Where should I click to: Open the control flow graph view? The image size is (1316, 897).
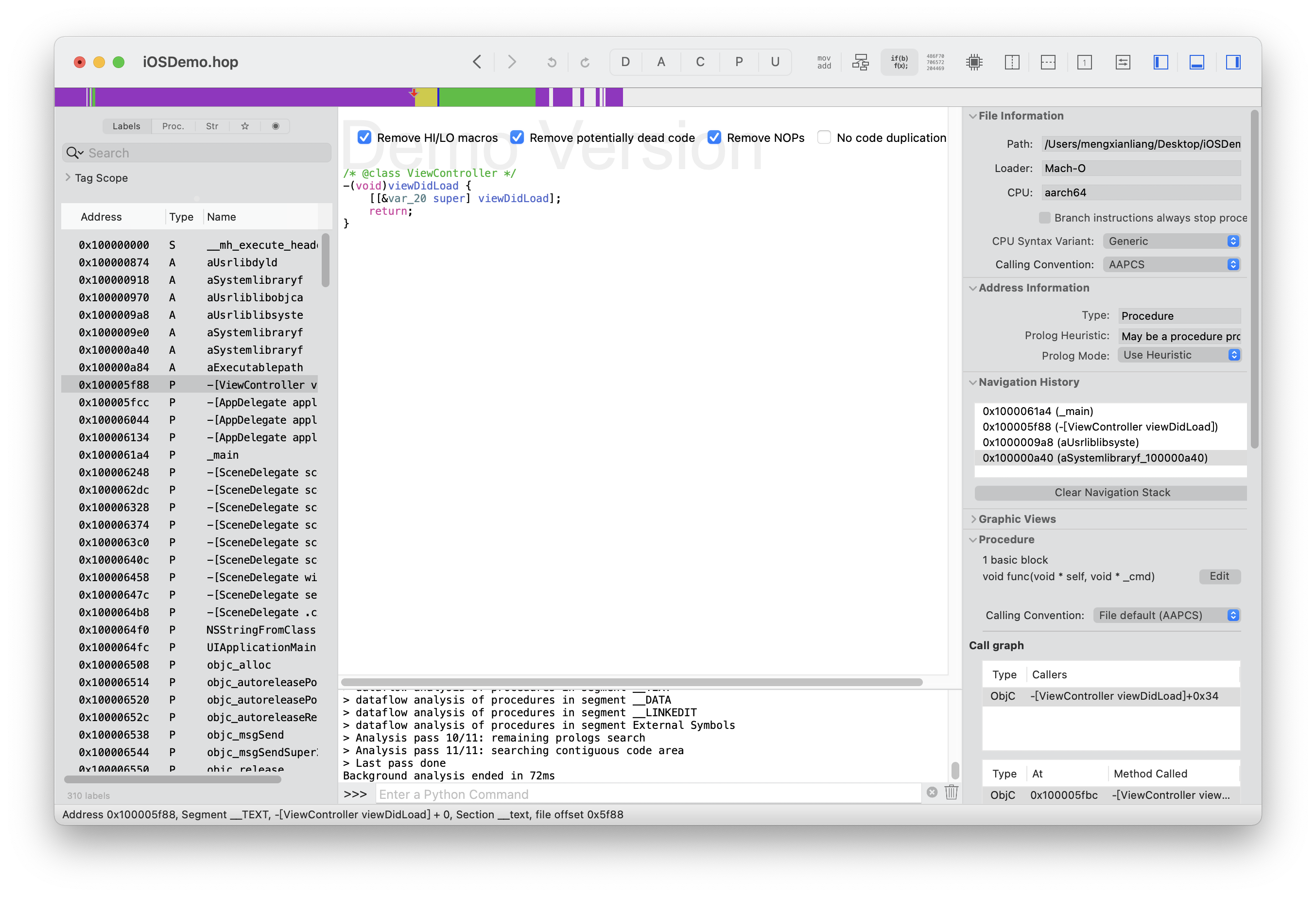coord(861,62)
